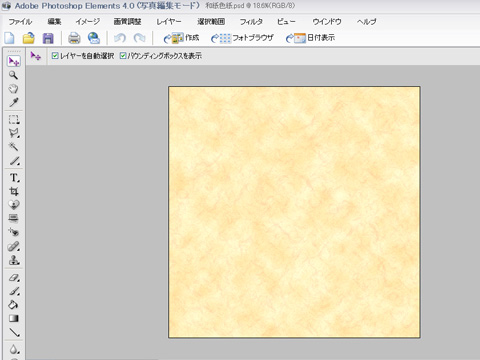Open the イメージ menu
The width and height of the screenshot is (480, 360).
click(87, 22)
